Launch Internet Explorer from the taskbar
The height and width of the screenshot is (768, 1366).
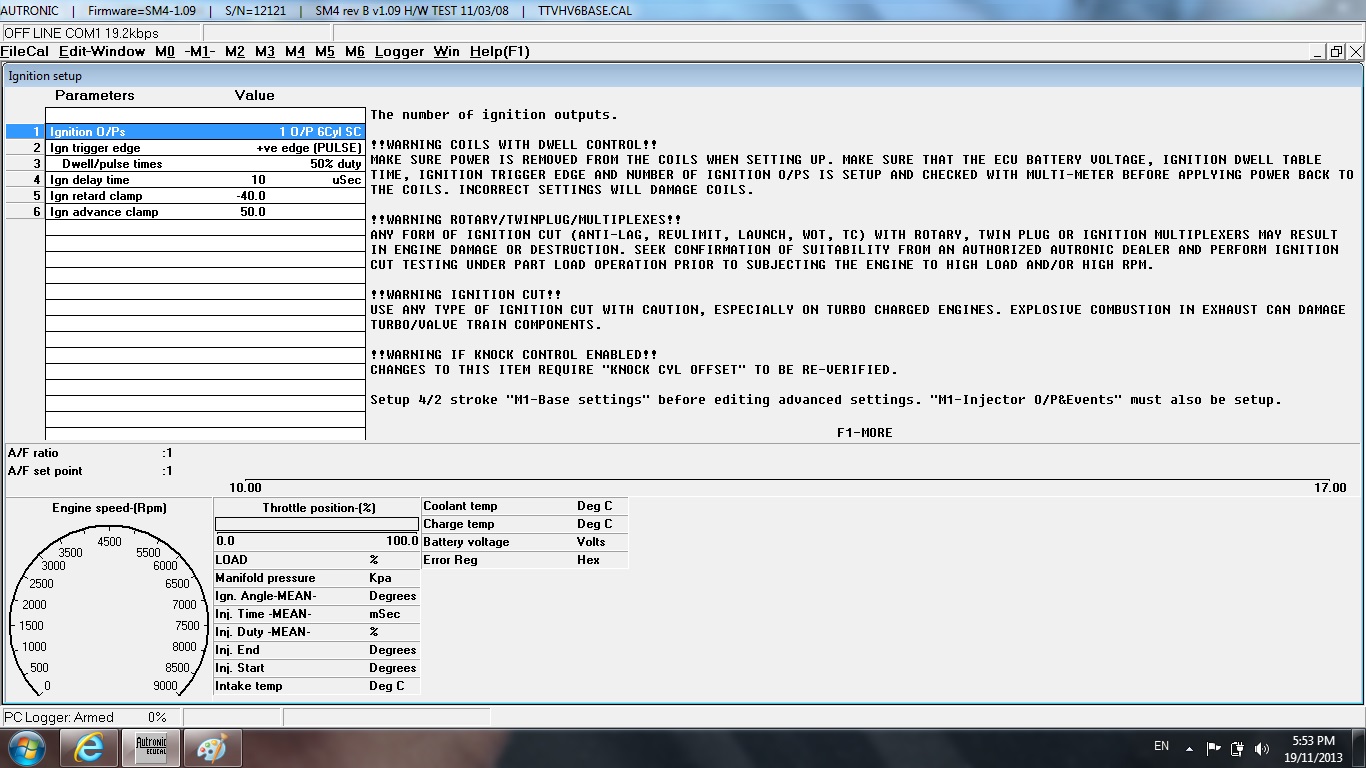tap(89, 748)
